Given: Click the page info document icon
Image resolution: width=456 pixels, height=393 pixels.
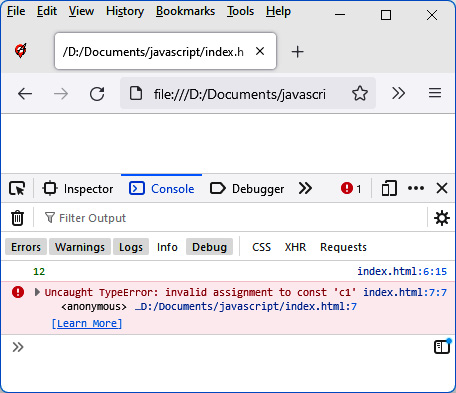Looking at the screenshot, I should click(x=136, y=93).
